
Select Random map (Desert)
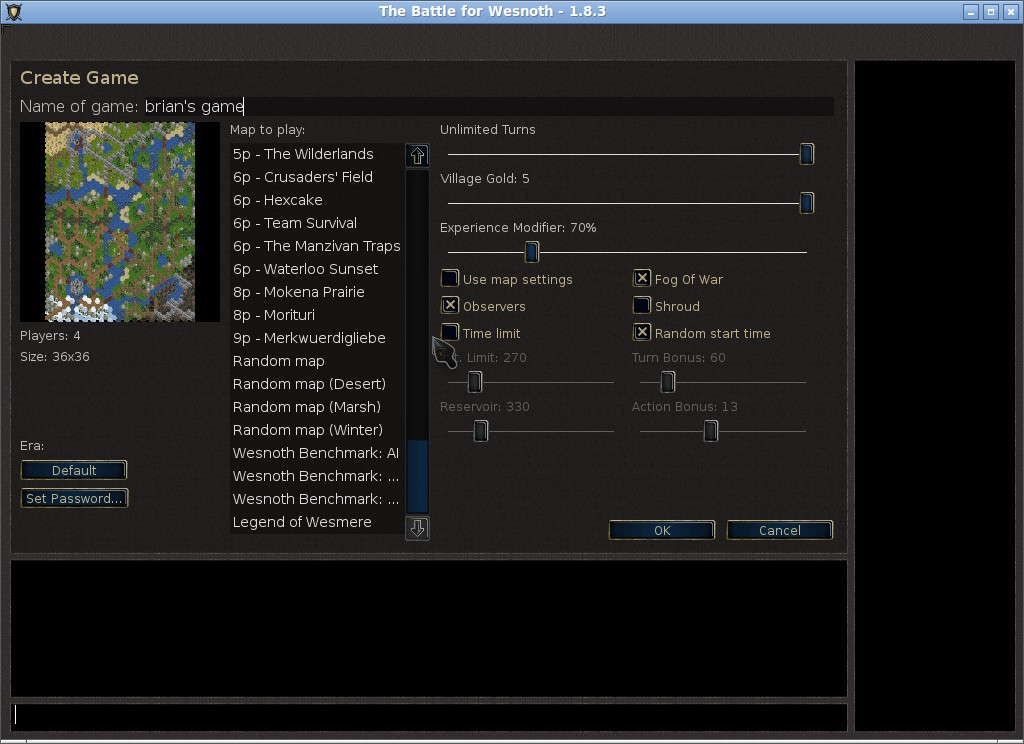click(x=317, y=384)
